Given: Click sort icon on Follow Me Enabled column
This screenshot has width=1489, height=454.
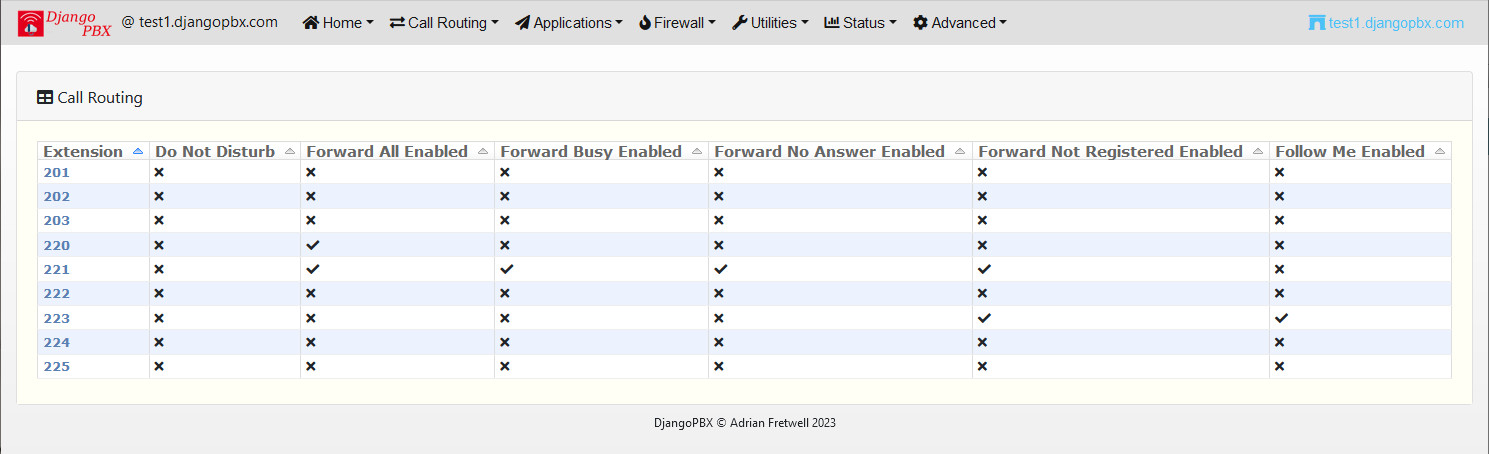Looking at the screenshot, I should (x=1440, y=152).
